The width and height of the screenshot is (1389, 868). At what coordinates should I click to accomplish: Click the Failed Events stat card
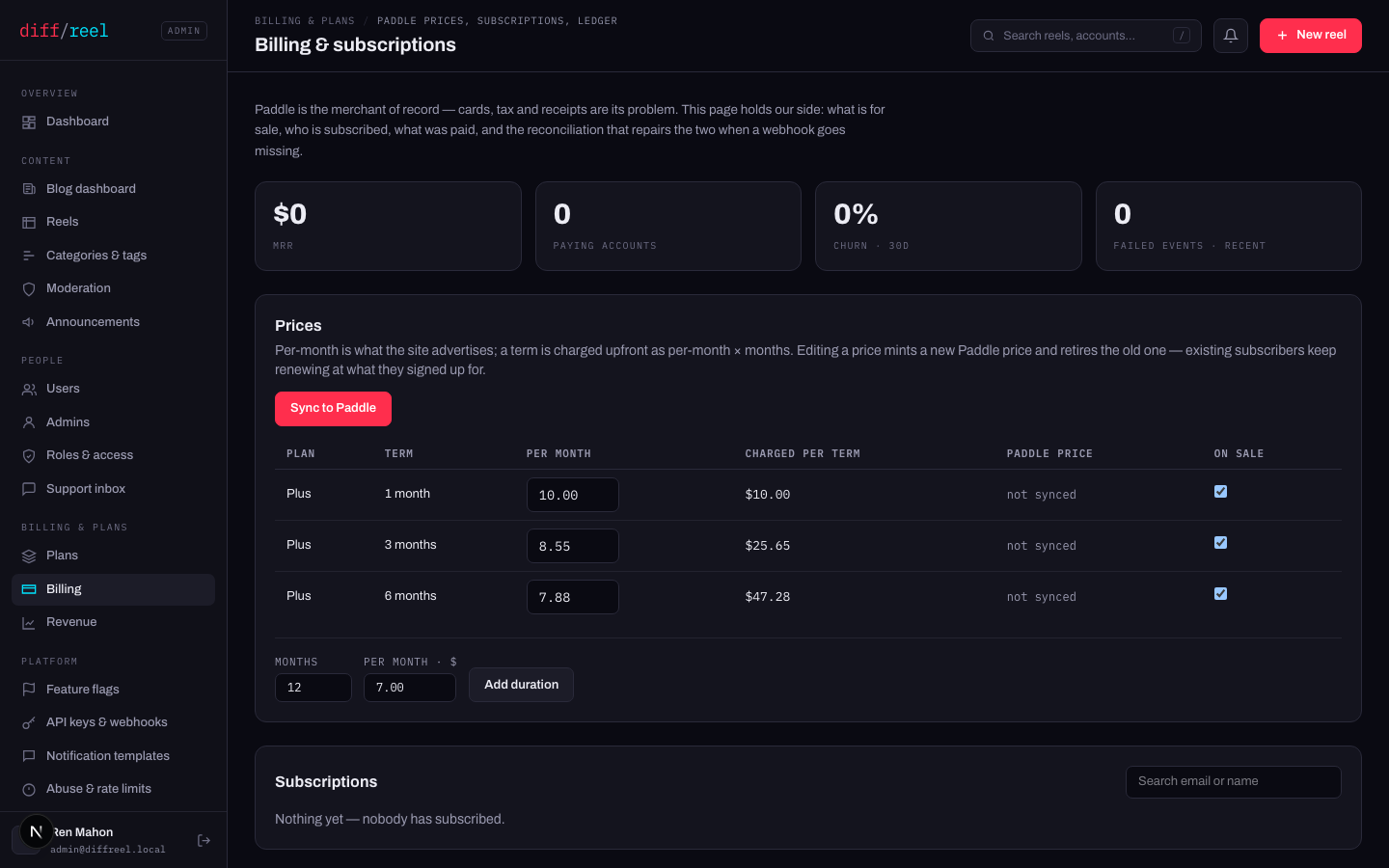point(1229,227)
